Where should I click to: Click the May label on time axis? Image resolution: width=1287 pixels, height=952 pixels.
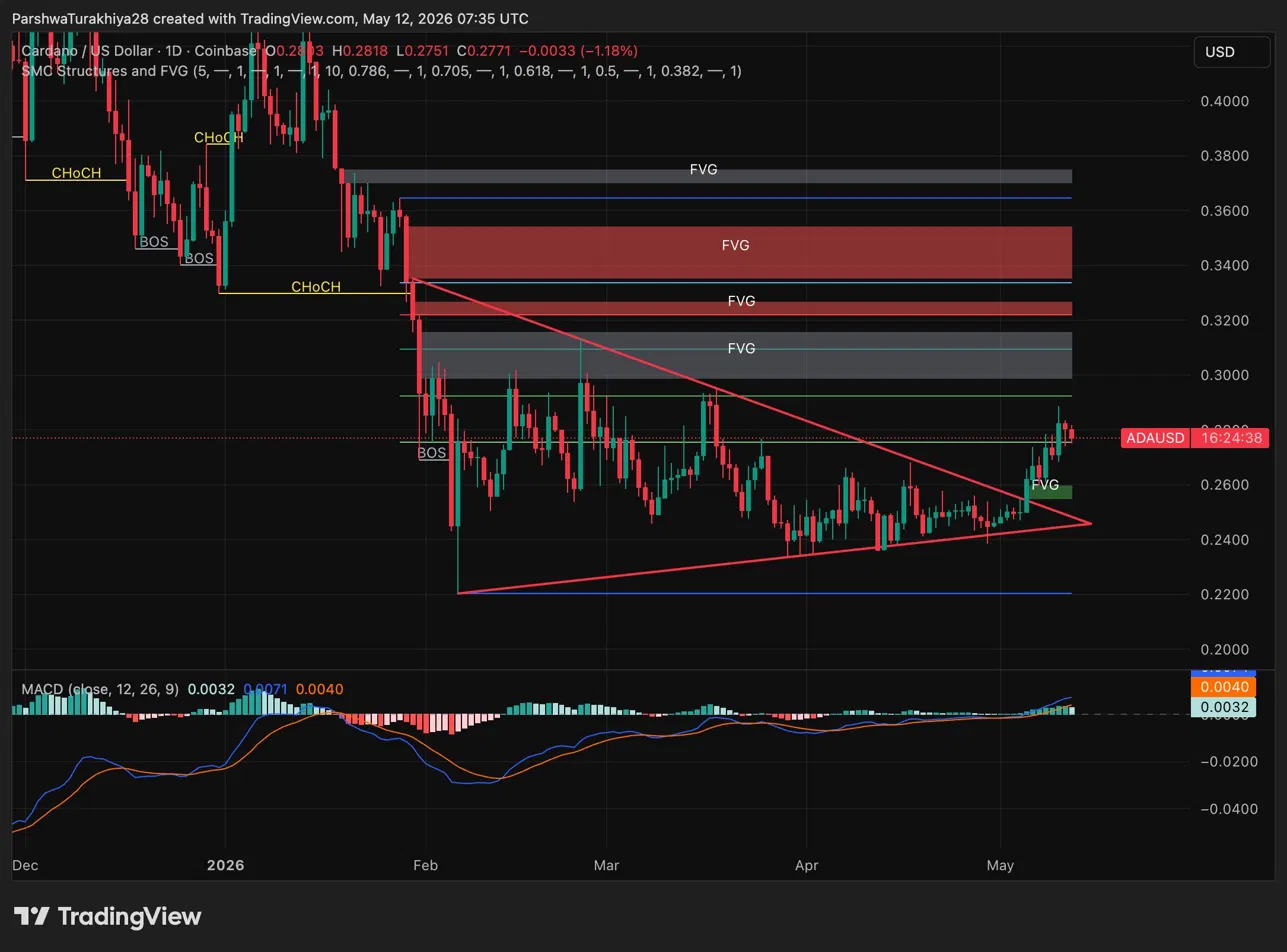click(x=1000, y=865)
